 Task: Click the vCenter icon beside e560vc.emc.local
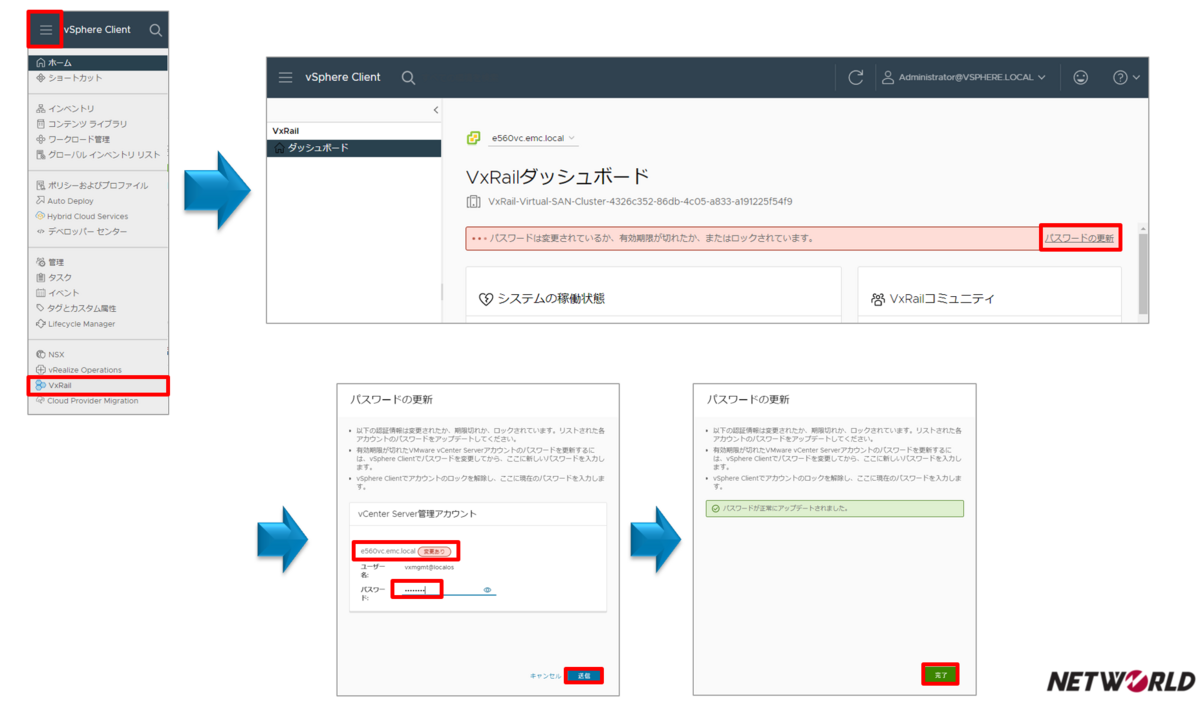(473, 138)
